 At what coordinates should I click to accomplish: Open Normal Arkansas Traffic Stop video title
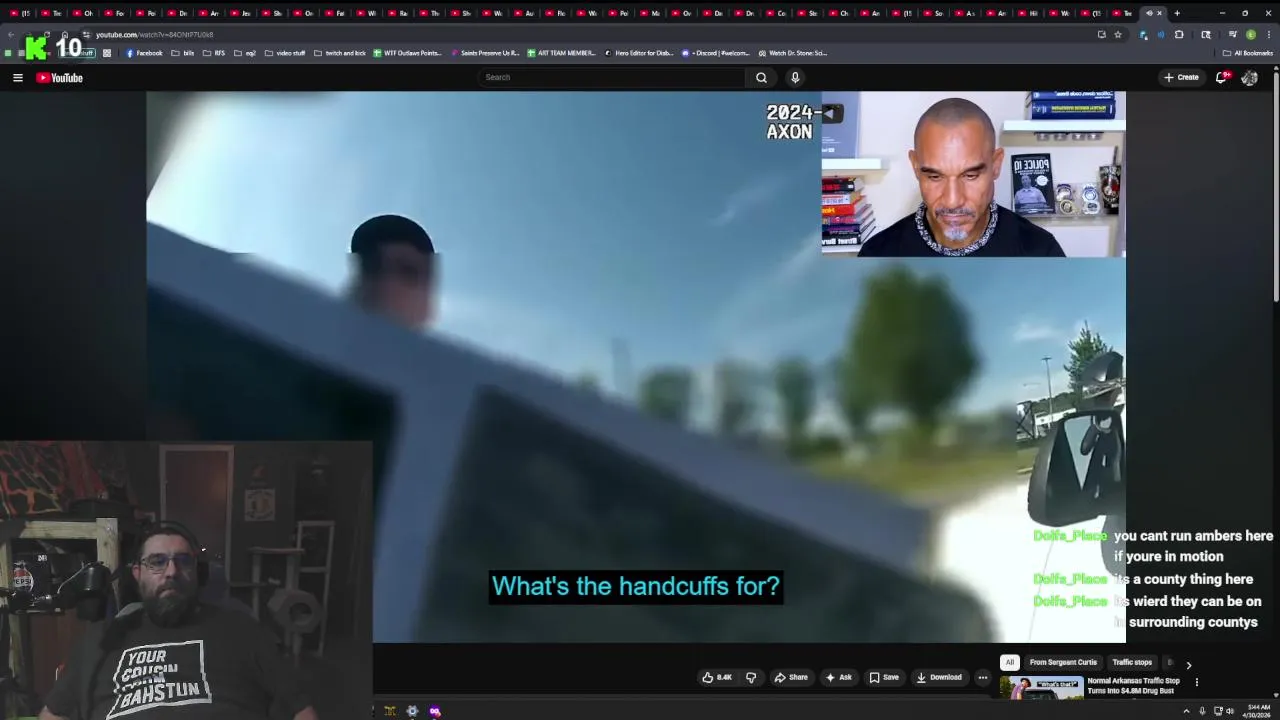pyautogui.click(x=1133, y=686)
